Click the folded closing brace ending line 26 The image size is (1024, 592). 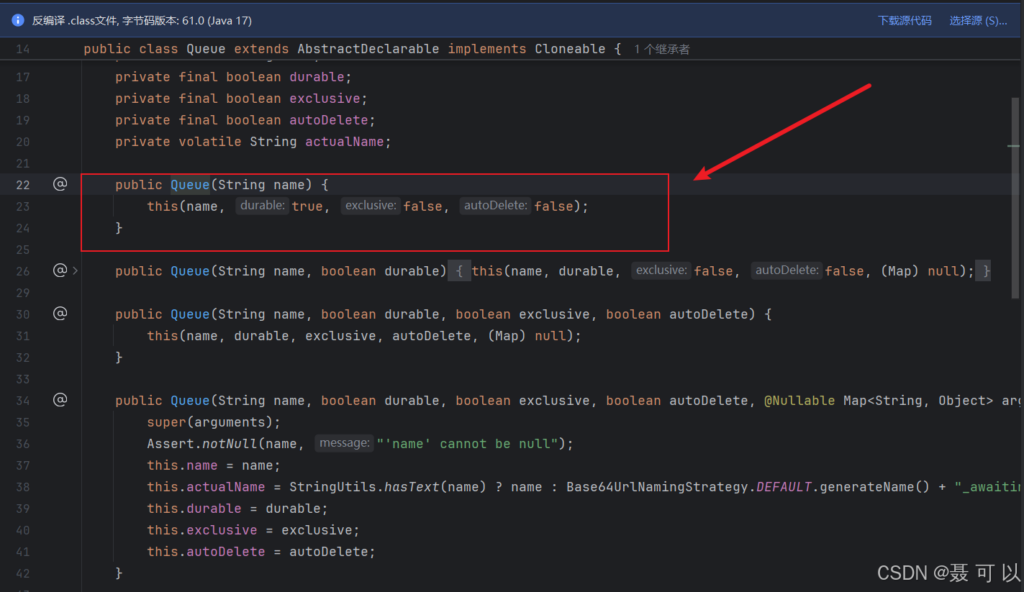[986, 271]
